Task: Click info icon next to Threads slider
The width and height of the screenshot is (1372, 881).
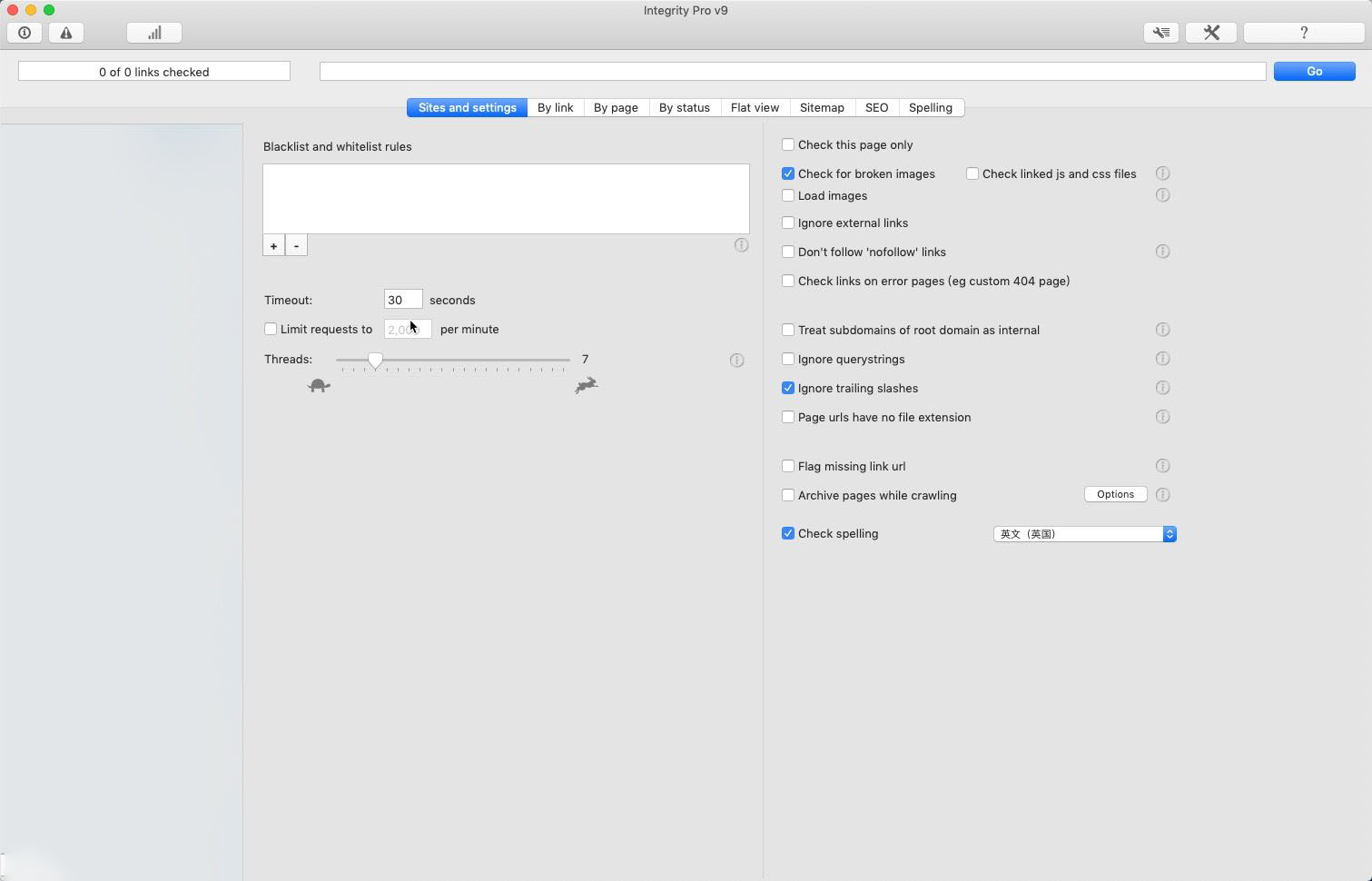Action: point(736,361)
